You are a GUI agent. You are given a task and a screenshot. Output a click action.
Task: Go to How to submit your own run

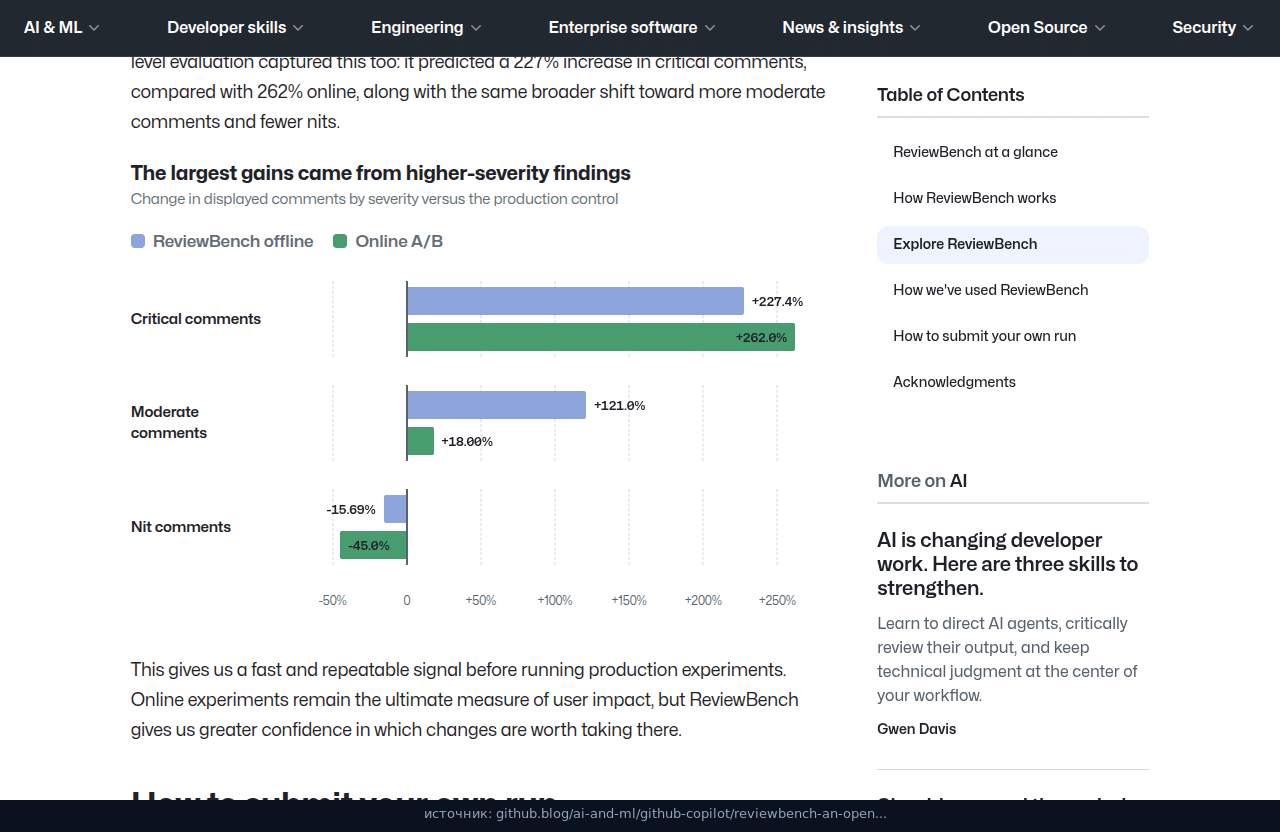click(985, 336)
